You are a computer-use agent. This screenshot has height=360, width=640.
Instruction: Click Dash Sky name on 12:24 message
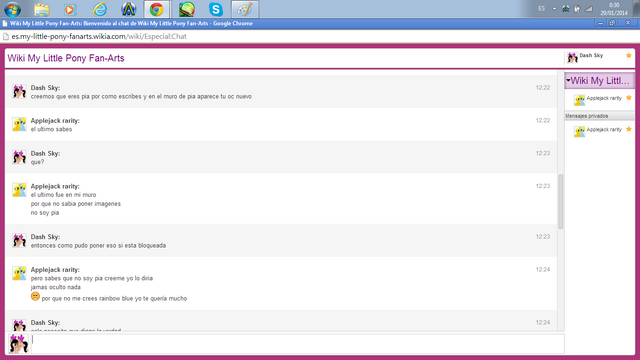45,322
